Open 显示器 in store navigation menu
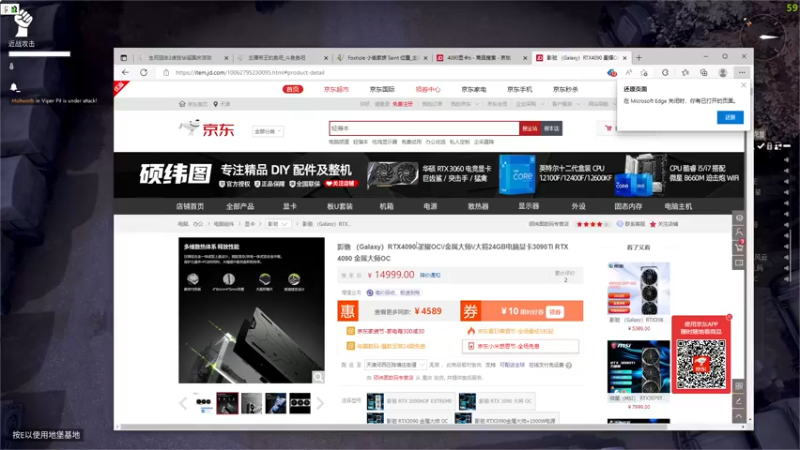 click(529, 206)
